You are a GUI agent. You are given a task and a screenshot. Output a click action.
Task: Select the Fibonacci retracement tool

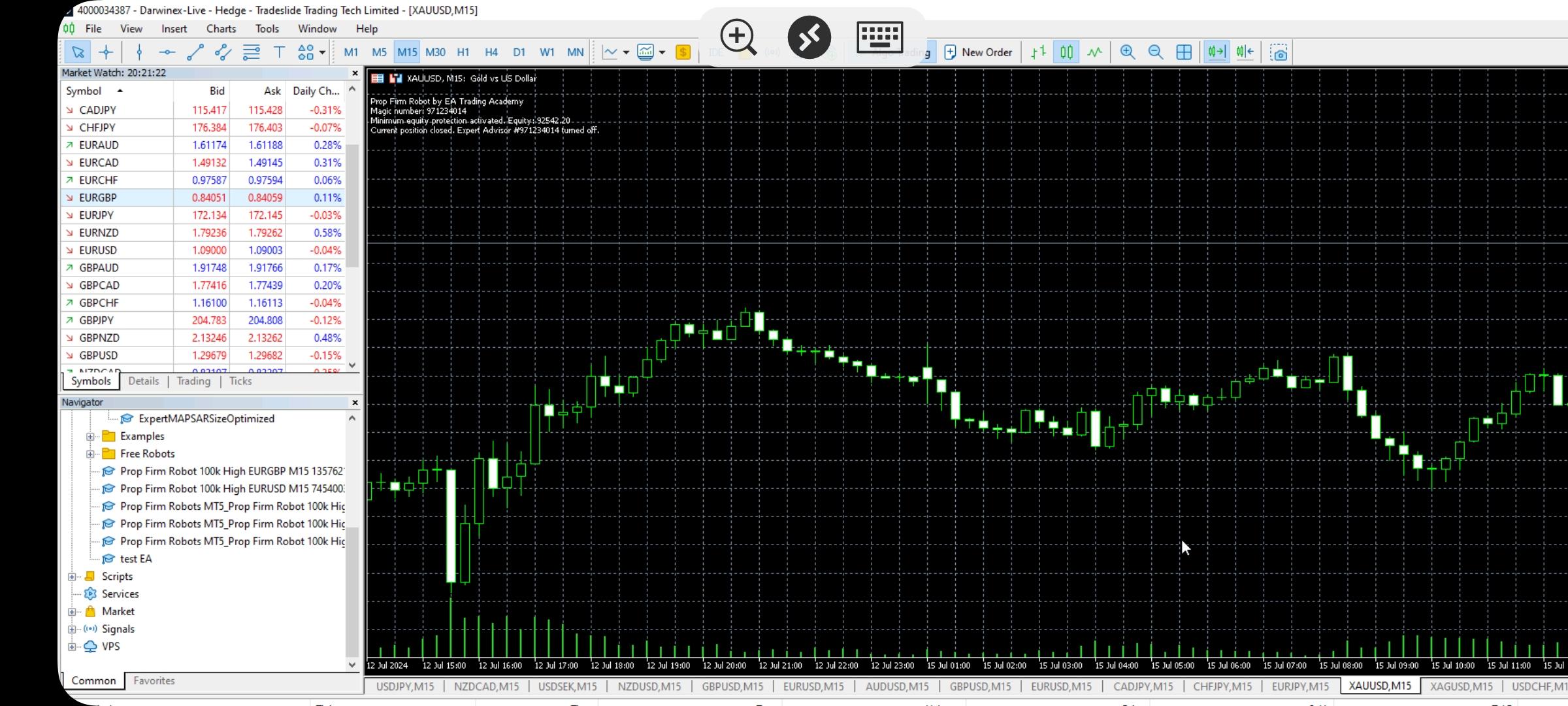pos(251,52)
